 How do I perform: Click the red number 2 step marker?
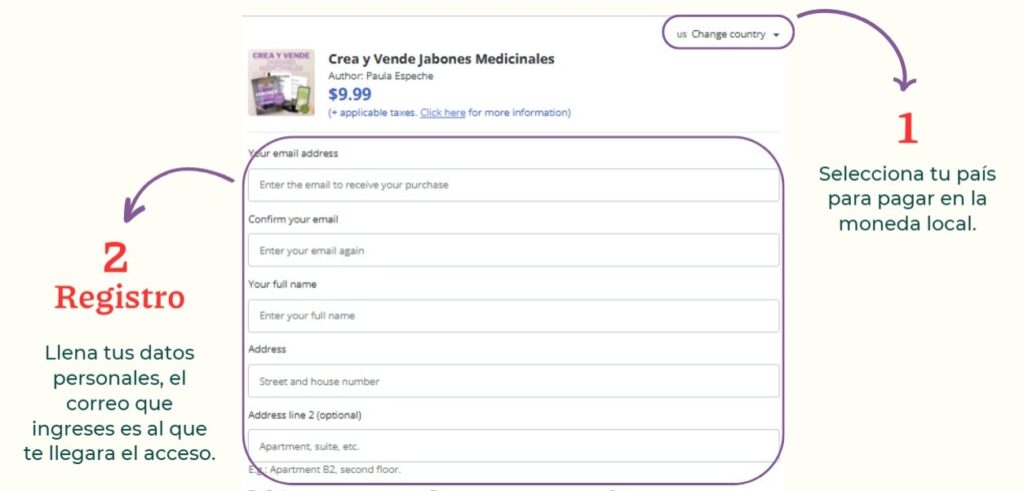(116, 257)
